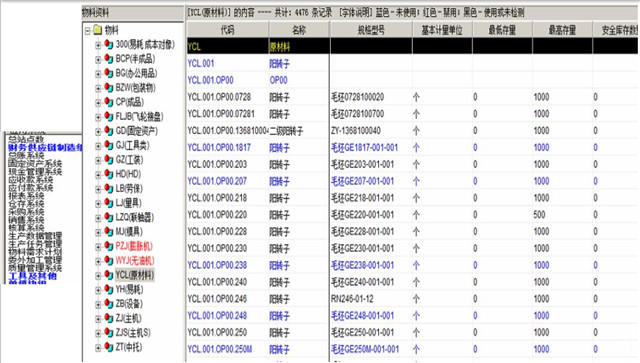
Task: Click the 代码 column header
Action: pyautogui.click(x=227, y=30)
